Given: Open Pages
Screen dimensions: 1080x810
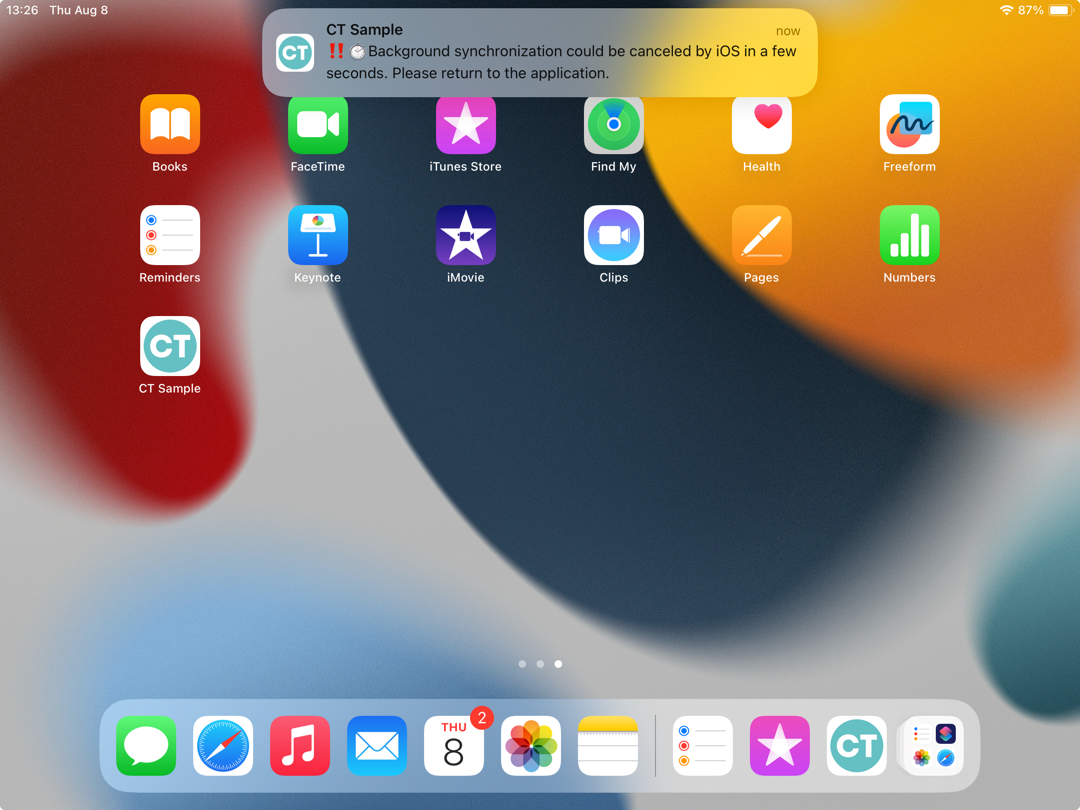Looking at the screenshot, I should pyautogui.click(x=762, y=235).
